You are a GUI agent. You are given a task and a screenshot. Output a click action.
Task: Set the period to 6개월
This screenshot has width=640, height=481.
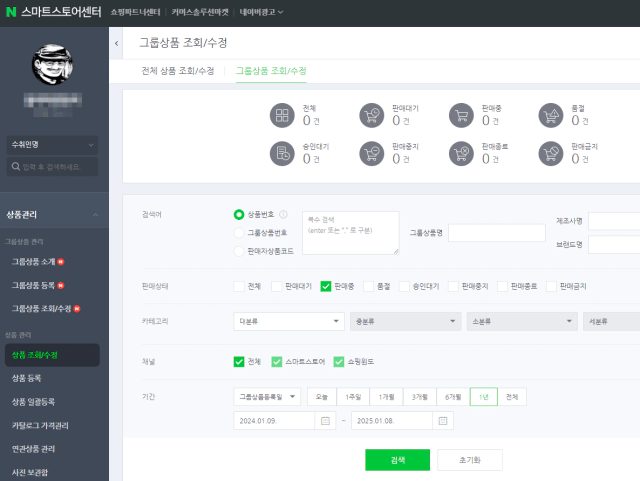pyautogui.click(x=453, y=396)
